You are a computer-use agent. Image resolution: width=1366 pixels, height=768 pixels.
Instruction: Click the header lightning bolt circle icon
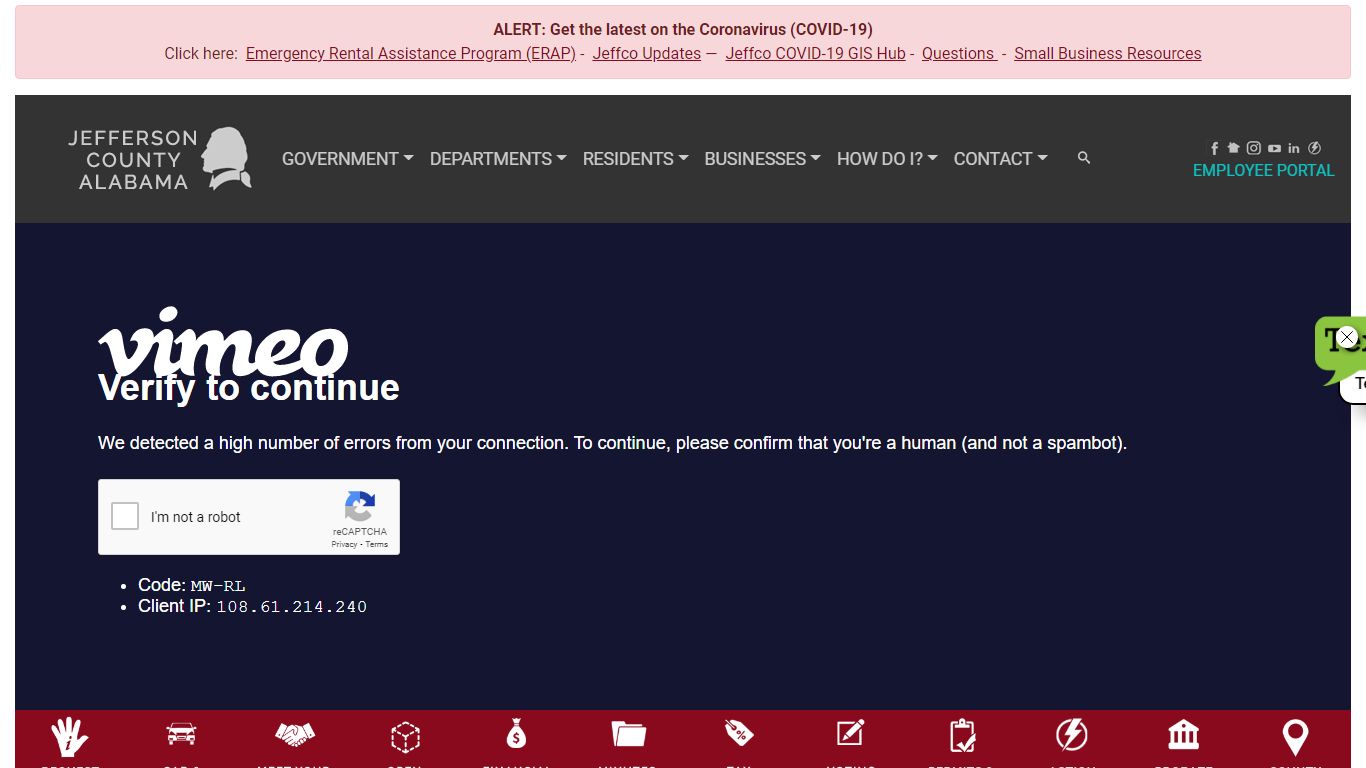coord(1314,148)
